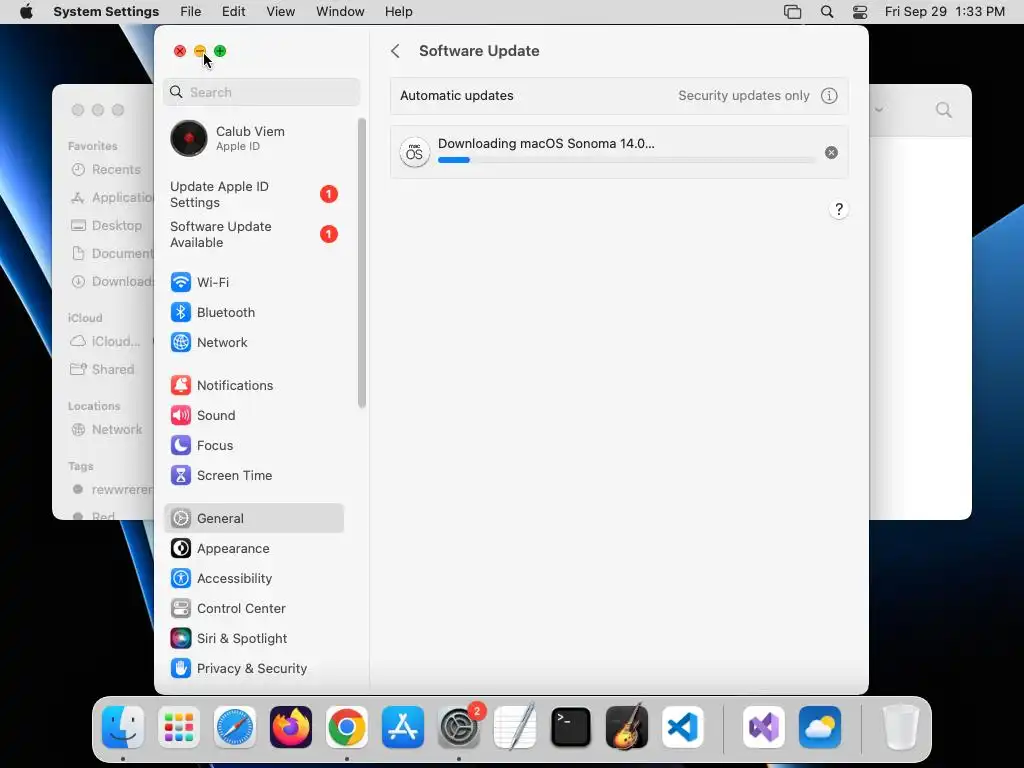Image resolution: width=1024 pixels, height=768 pixels.
Task: Open the File menu
Action: coord(191,12)
